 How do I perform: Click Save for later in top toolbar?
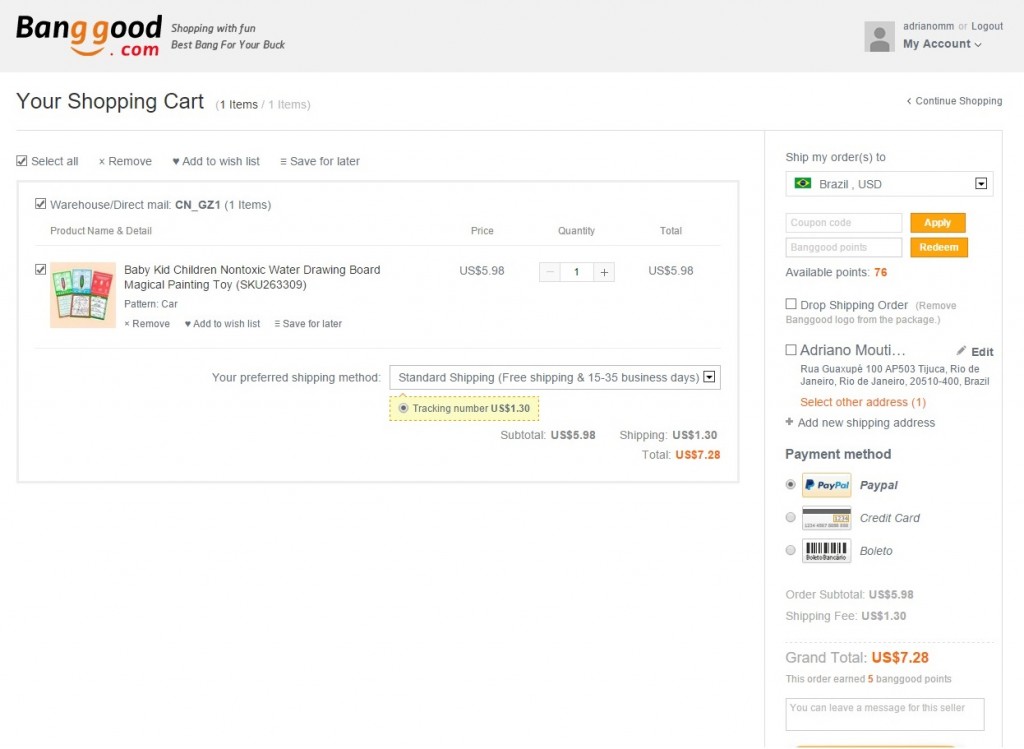coord(320,161)
